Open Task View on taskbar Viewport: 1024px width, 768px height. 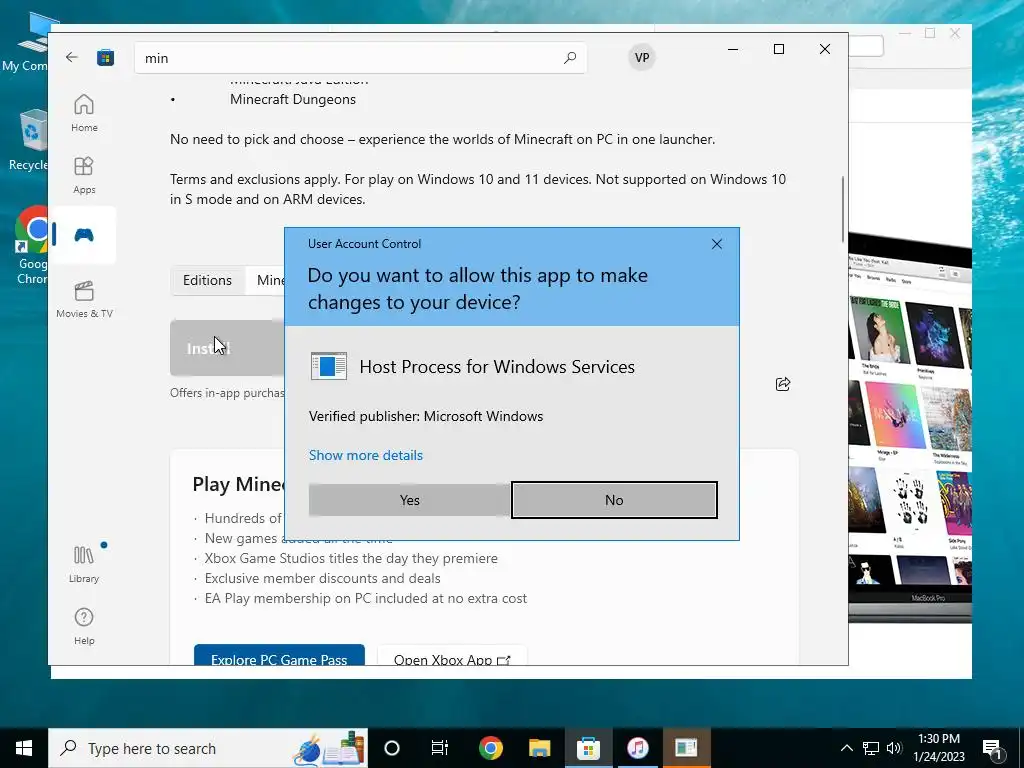pyautogui.click(x=440, y=748)
